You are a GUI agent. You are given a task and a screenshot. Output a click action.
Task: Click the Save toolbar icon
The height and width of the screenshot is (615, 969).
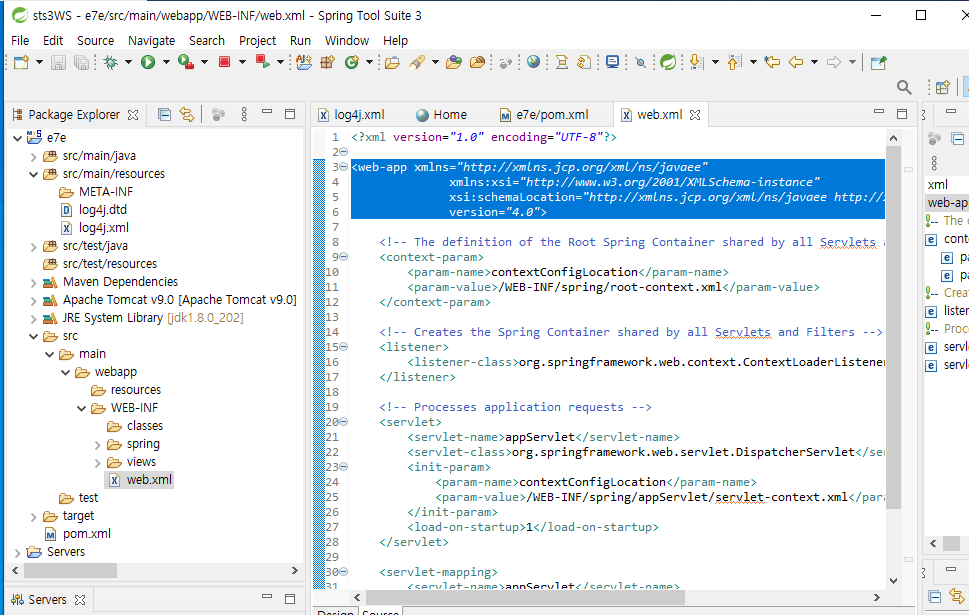click(x=58, y=62)
